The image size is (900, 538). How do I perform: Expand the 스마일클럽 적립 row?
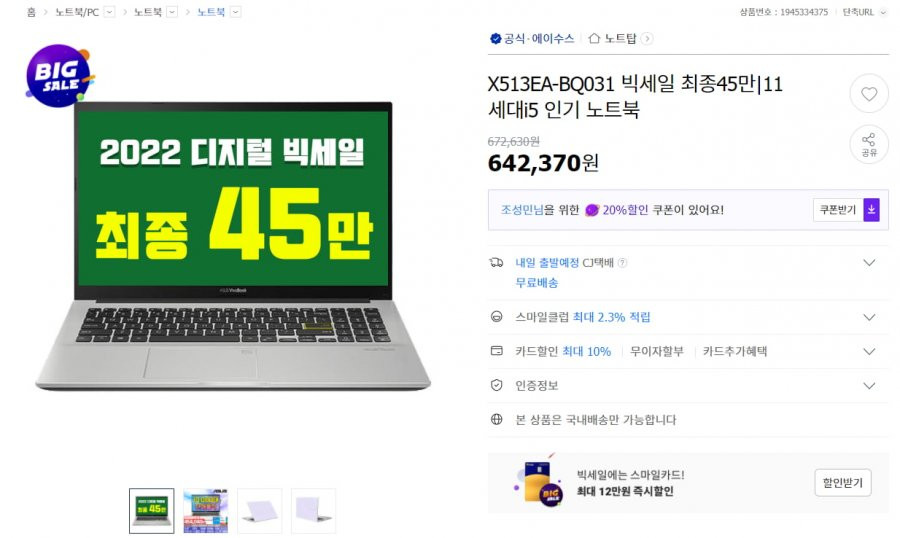688,317
